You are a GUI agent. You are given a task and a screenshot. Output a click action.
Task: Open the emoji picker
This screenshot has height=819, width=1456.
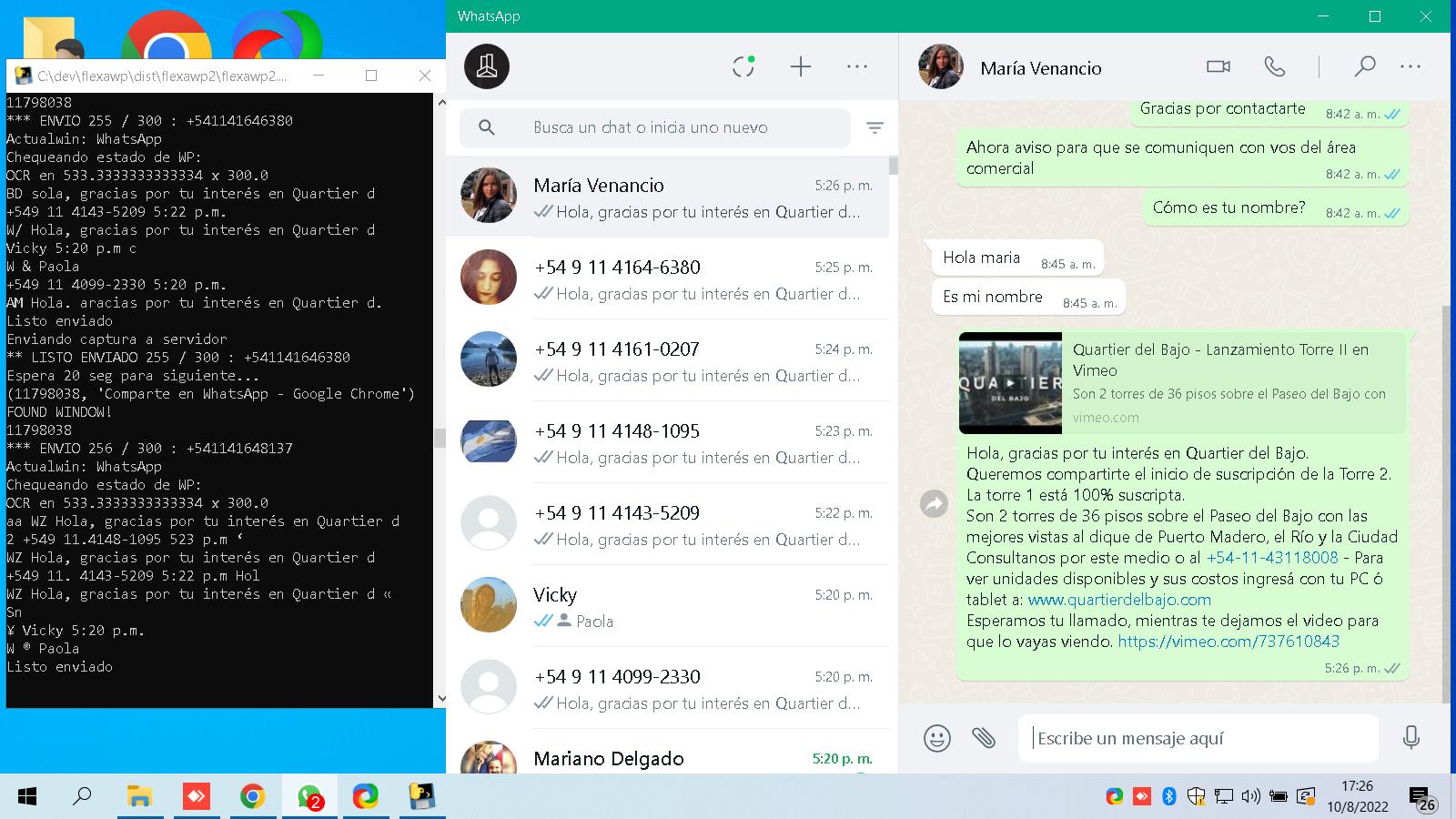[x=937, y=737]
